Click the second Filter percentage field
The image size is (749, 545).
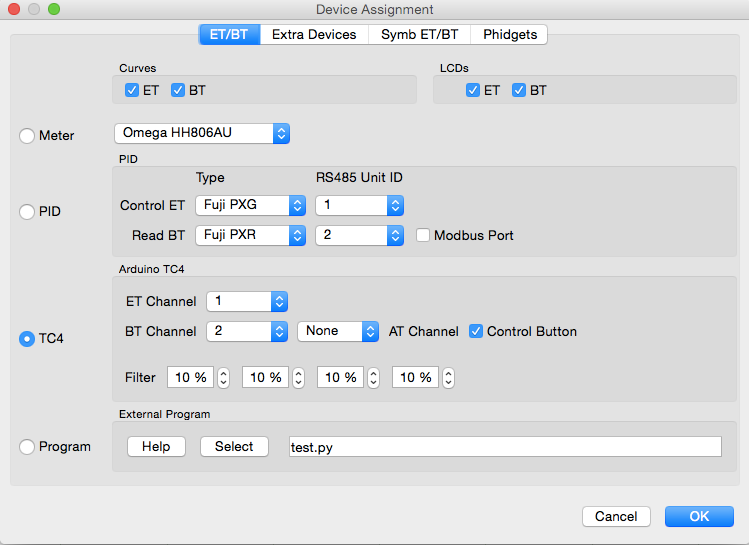coord(265,377)
